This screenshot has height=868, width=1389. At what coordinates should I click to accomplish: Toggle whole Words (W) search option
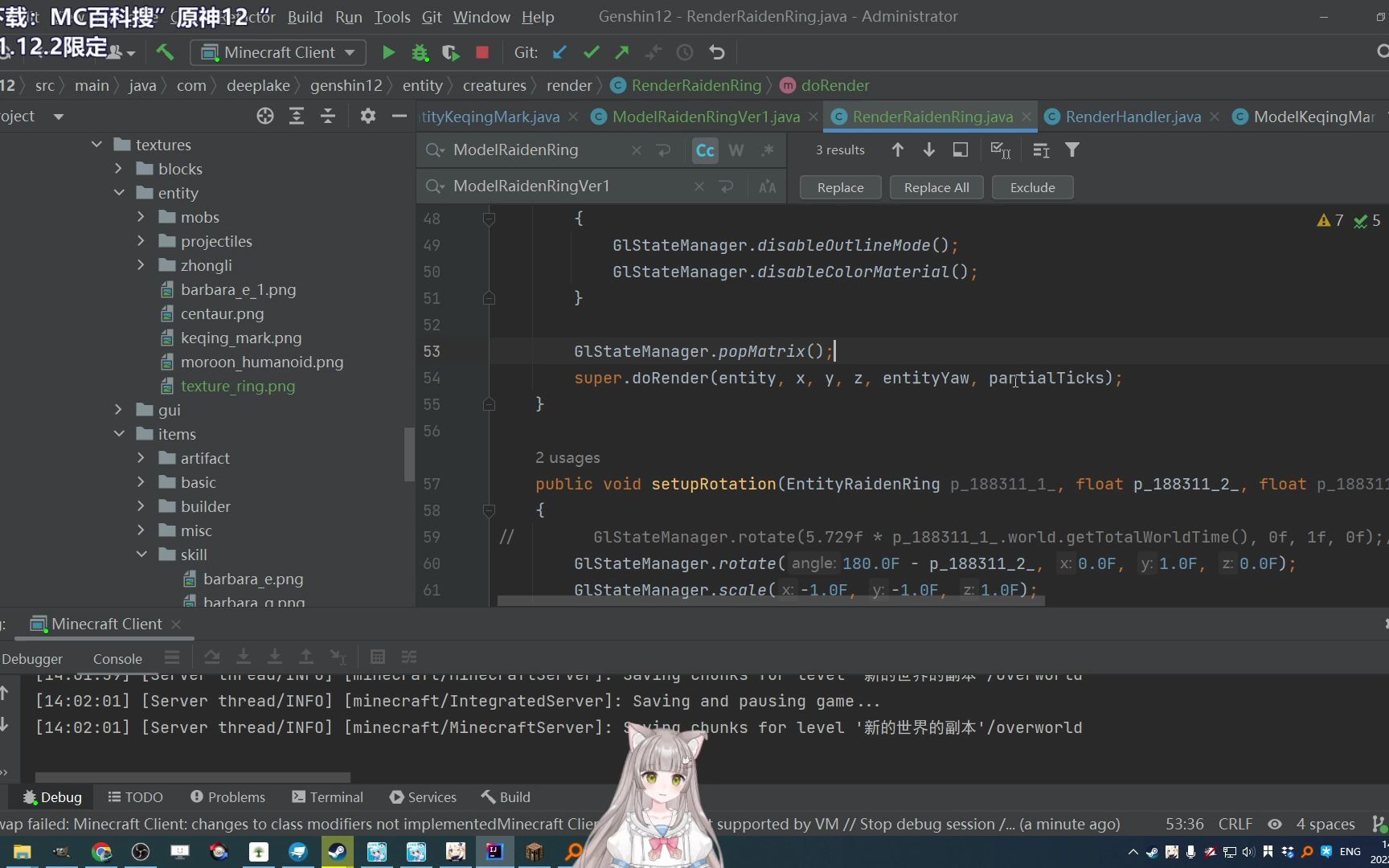[736, 150]
